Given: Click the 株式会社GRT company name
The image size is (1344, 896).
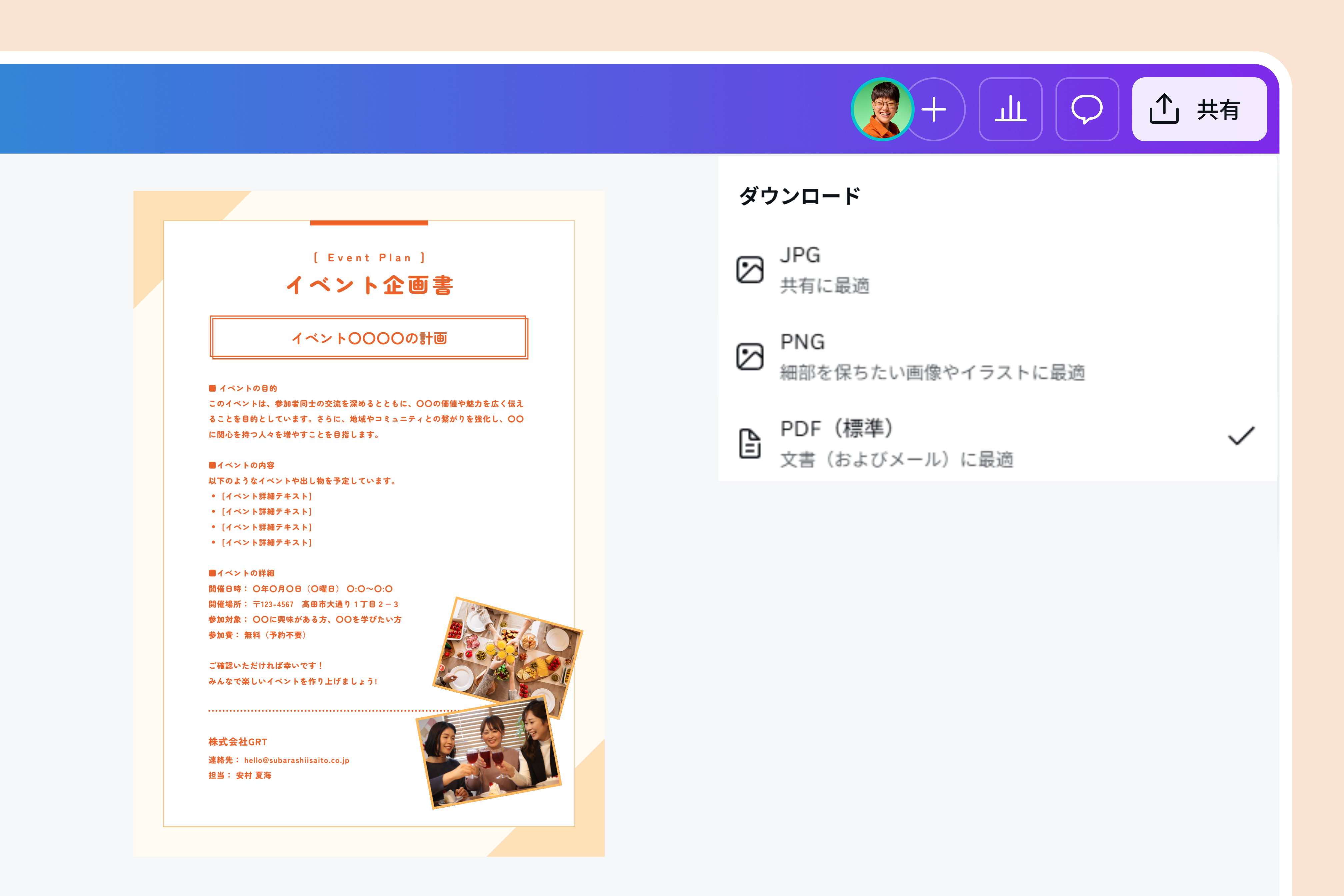Looking at the screenshot, I should (238, 742).
